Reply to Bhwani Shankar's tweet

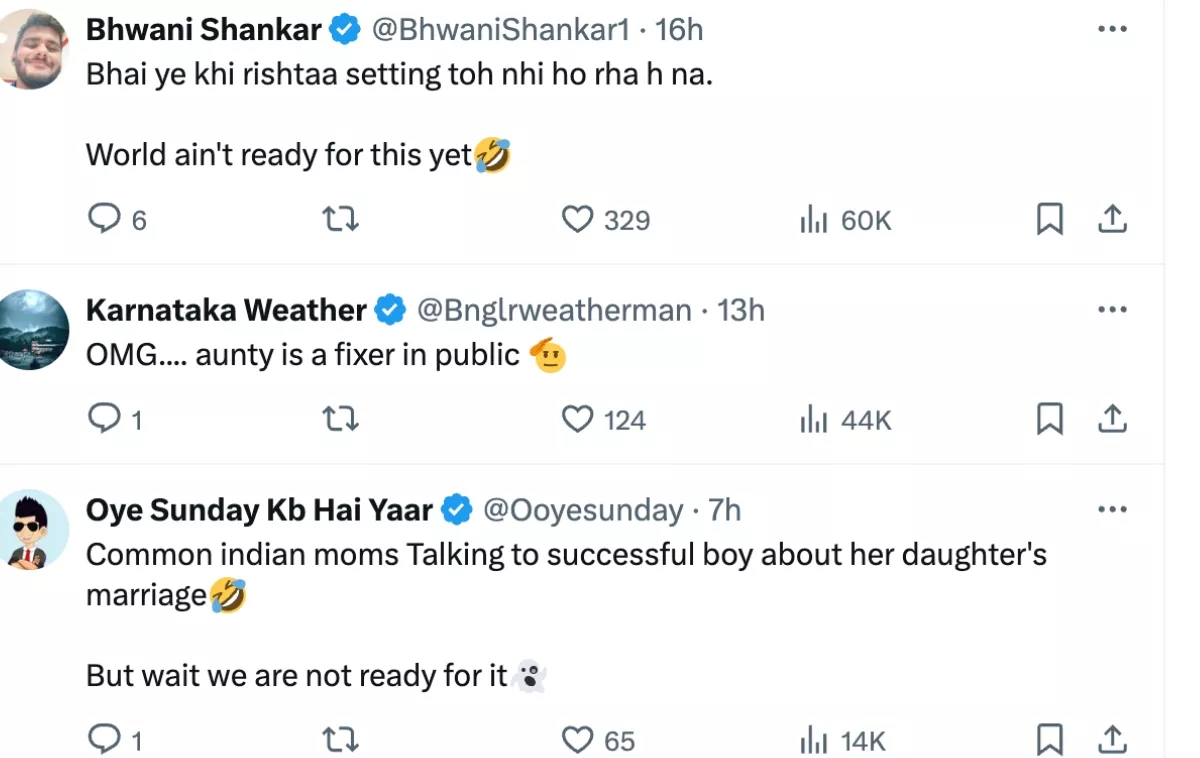104,219
